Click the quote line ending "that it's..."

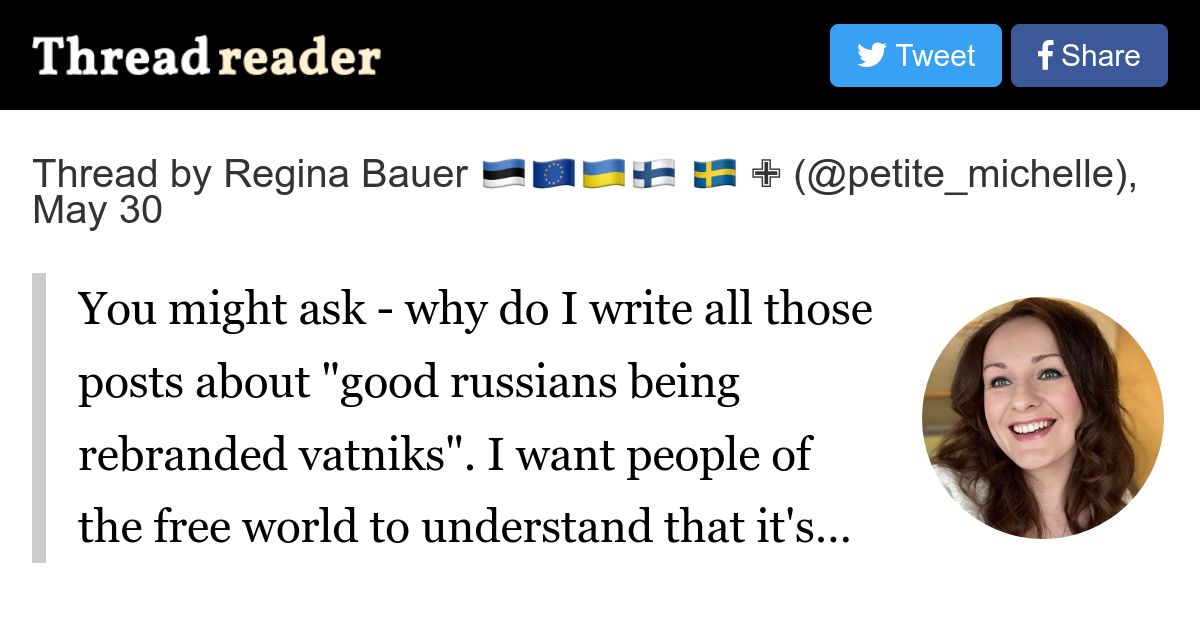[464, 527]
